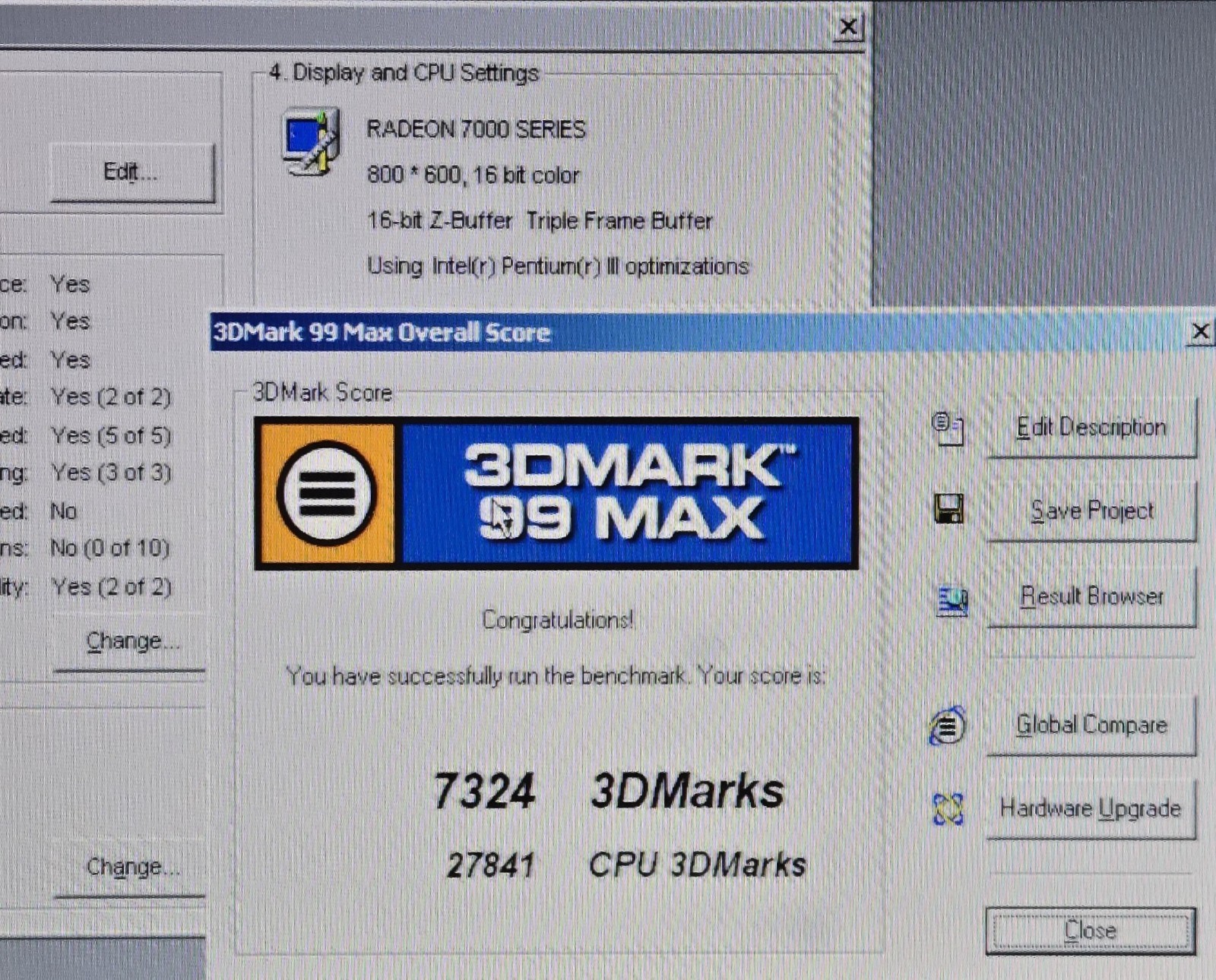The width and height of the screenshot is (1216, 980).
Task: Click the '800 * 600, 16 bit color' text
Action: [x=473, y=175]
